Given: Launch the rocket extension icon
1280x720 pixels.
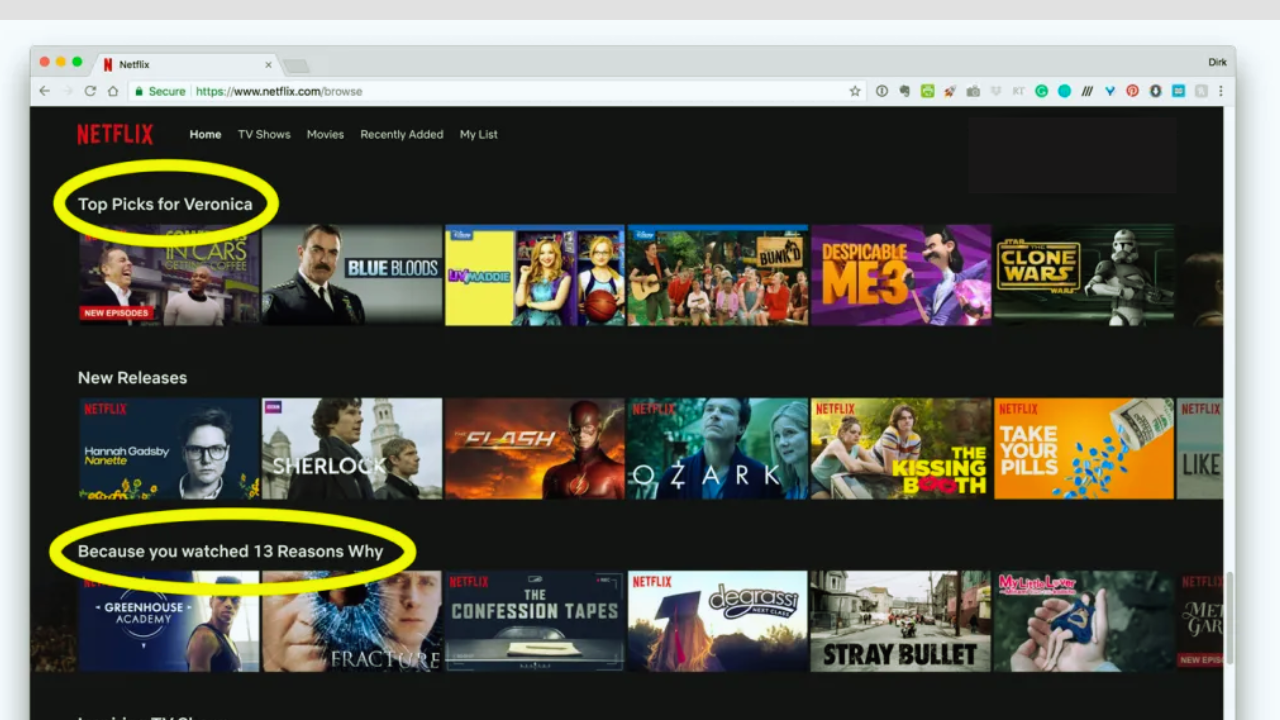Looking at the screenshot, I should click(x=950, y=91).
